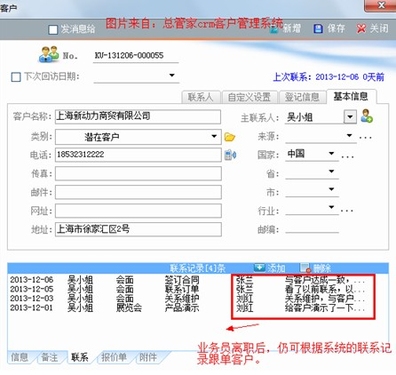This screenshot has width=396, height=375.
Task: Click the 电话 input field
Action: tap(138, 155)
